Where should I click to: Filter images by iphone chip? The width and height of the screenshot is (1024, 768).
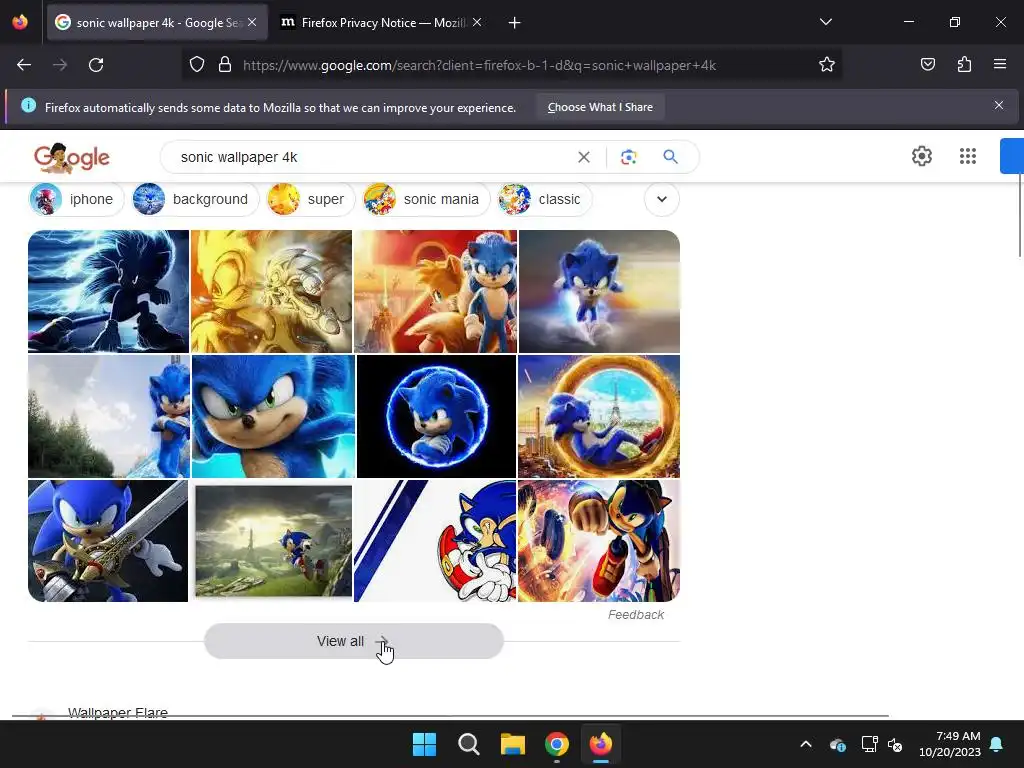tap(76, 199)
